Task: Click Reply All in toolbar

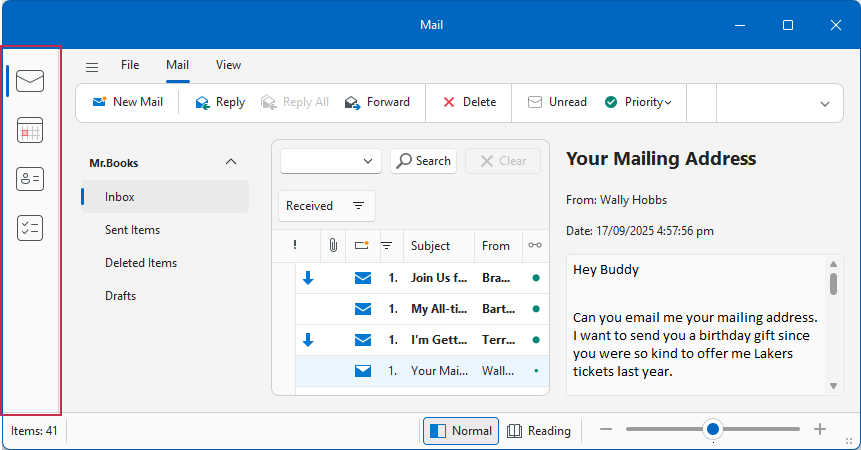Action: (x=295, y=102)
